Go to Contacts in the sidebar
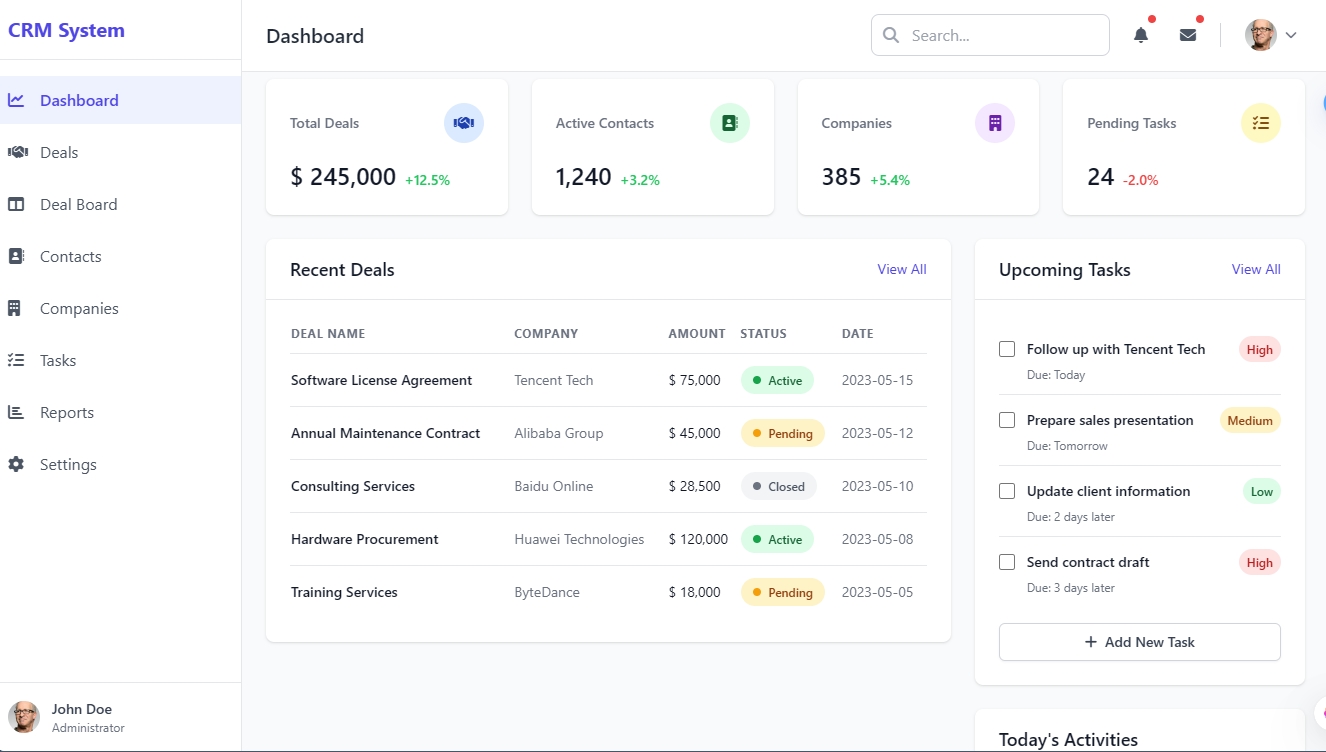The image size is (1326, 752). pyautogui.click(x=70, y=256)
